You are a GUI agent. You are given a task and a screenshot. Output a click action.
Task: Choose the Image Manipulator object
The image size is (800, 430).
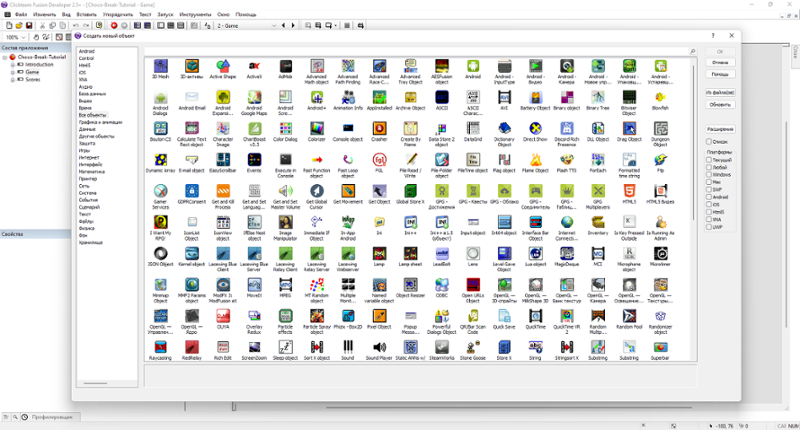coord(285,222)
